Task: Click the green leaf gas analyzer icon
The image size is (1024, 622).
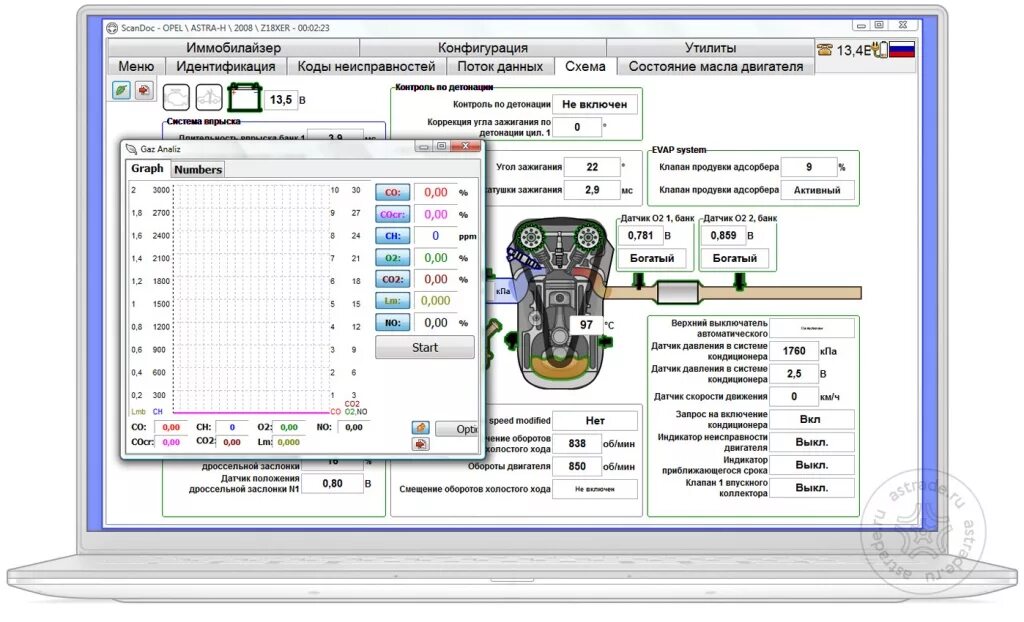Action: click(x=121, y=90)
